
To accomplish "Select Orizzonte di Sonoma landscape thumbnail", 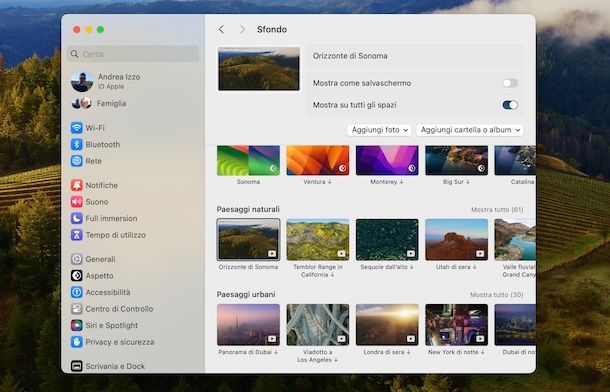I will 248,240.
